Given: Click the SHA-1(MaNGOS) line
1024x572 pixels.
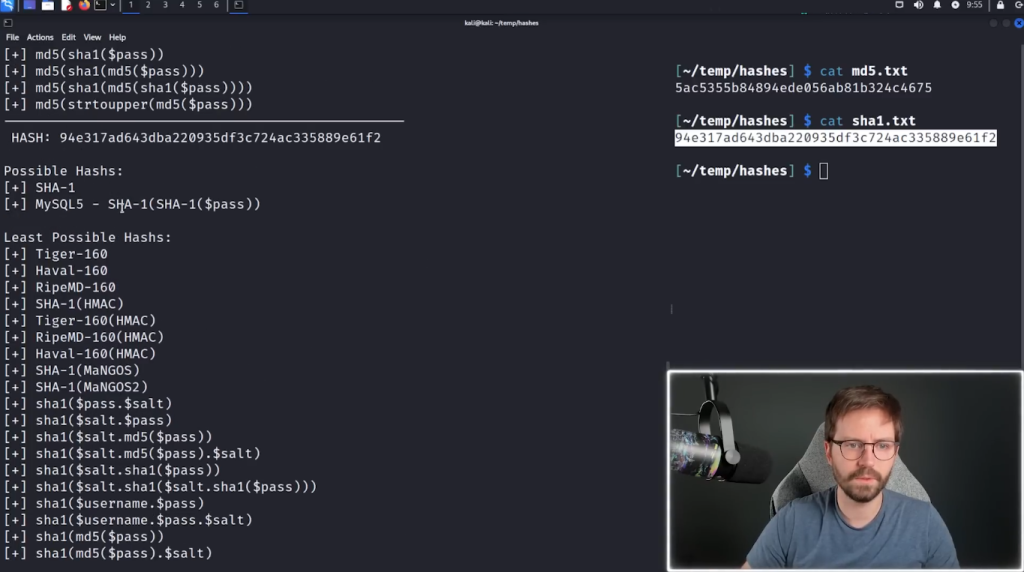Looking at the screenshot, I should (72, 371).
